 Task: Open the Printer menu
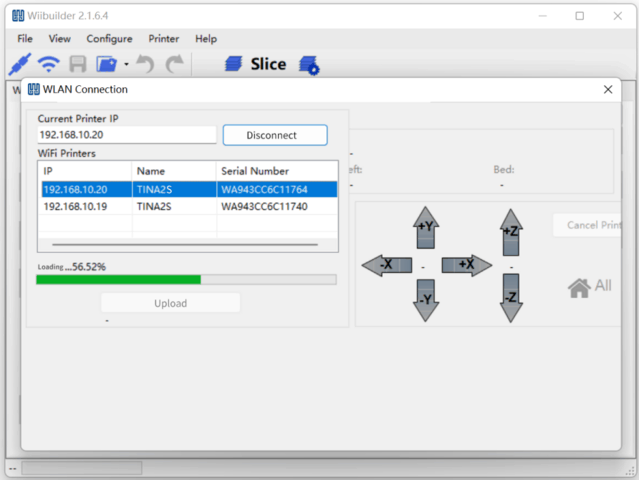164,38
